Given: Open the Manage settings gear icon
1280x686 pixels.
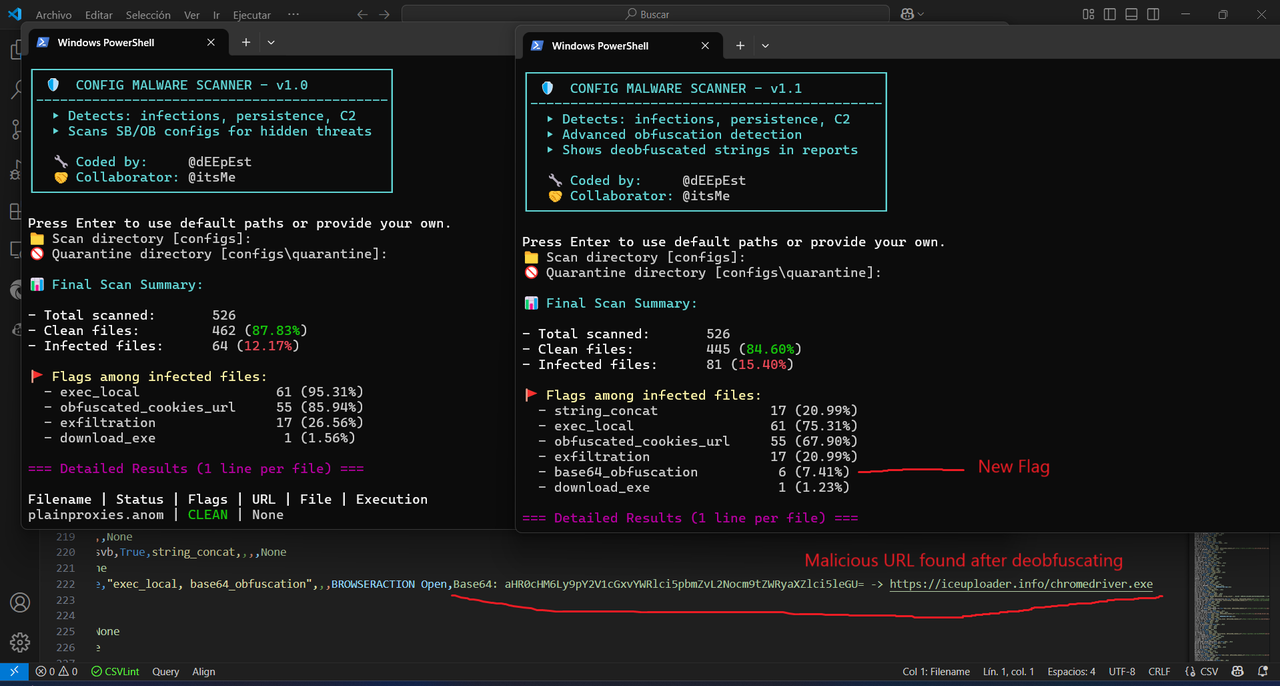Looking at the screenshot, I should pyautogui.click(x=19, y=642).
